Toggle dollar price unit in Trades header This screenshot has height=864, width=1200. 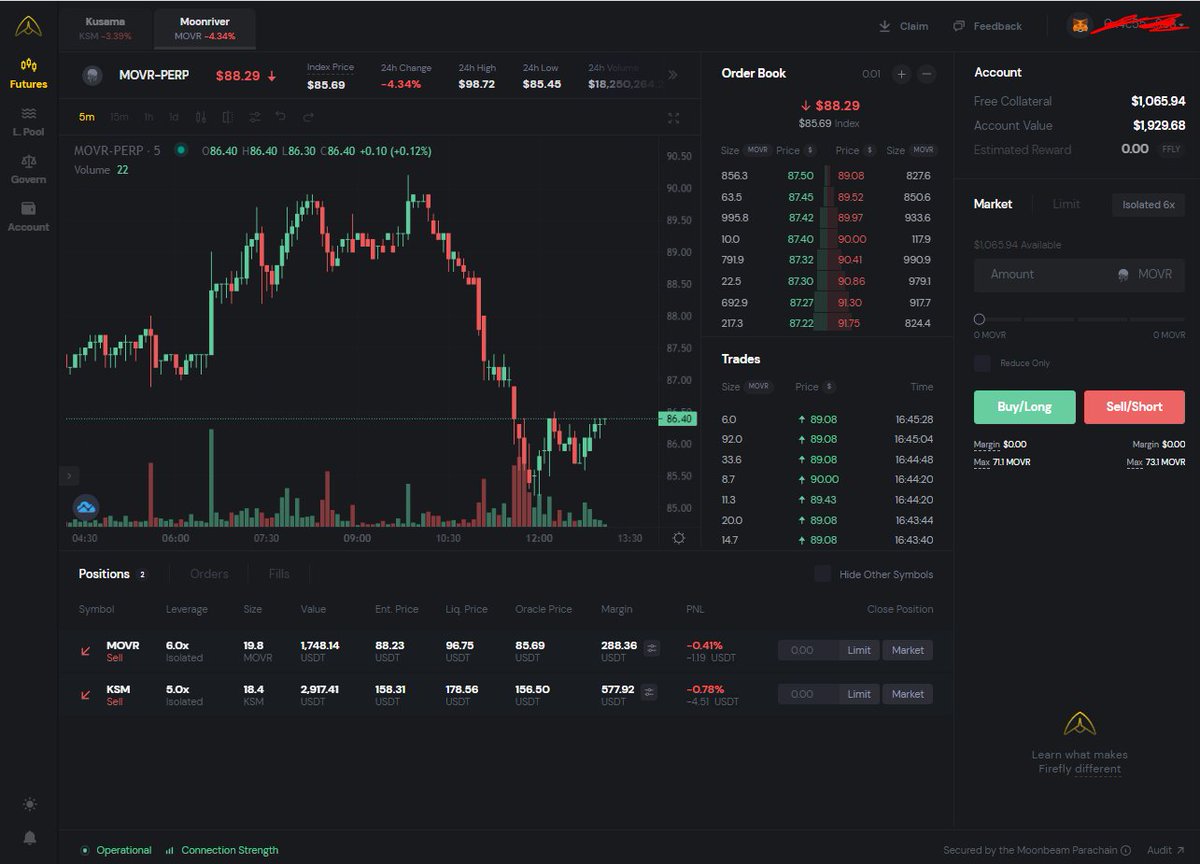(830, 386)
